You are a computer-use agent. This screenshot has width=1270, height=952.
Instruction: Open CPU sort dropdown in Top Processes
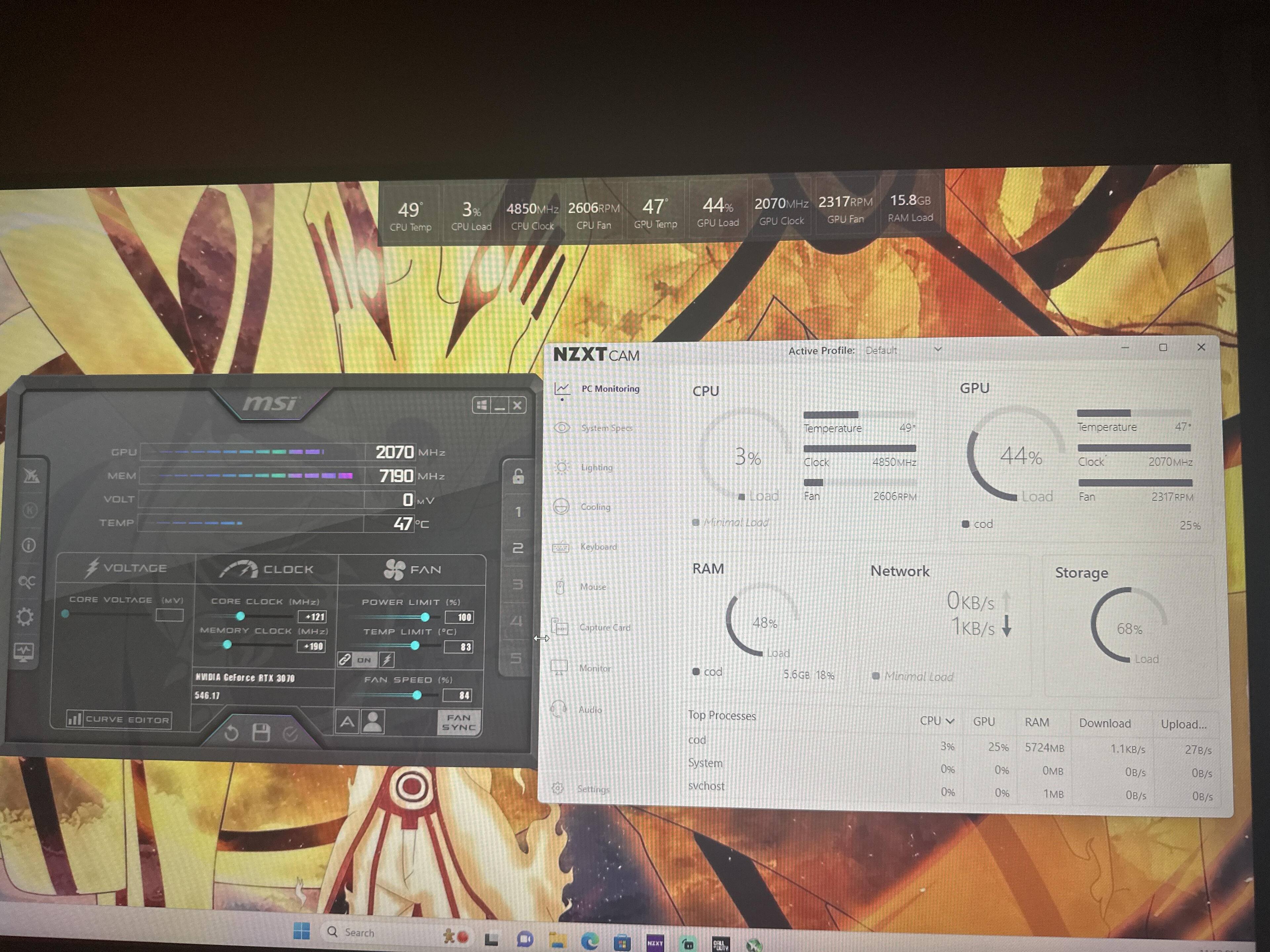pos(950,721)
